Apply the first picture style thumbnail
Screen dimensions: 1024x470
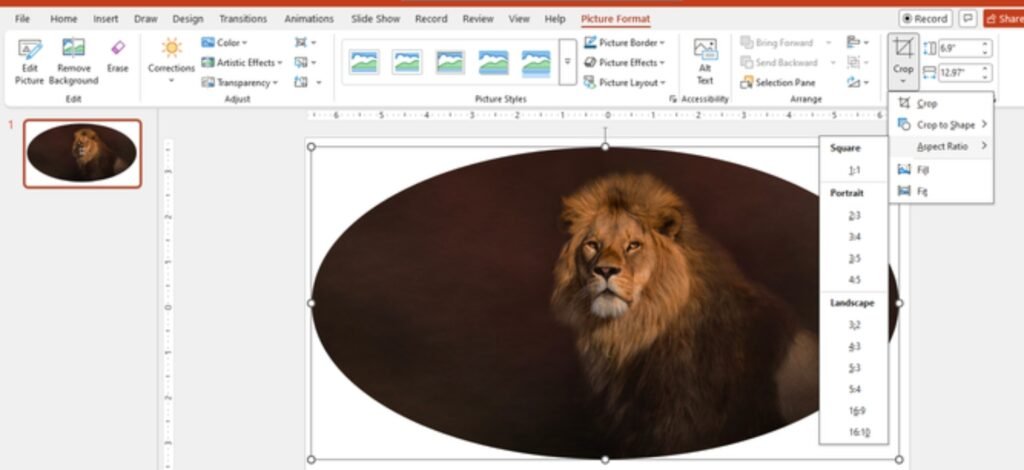pyautogui.click(x=364, y=62)
